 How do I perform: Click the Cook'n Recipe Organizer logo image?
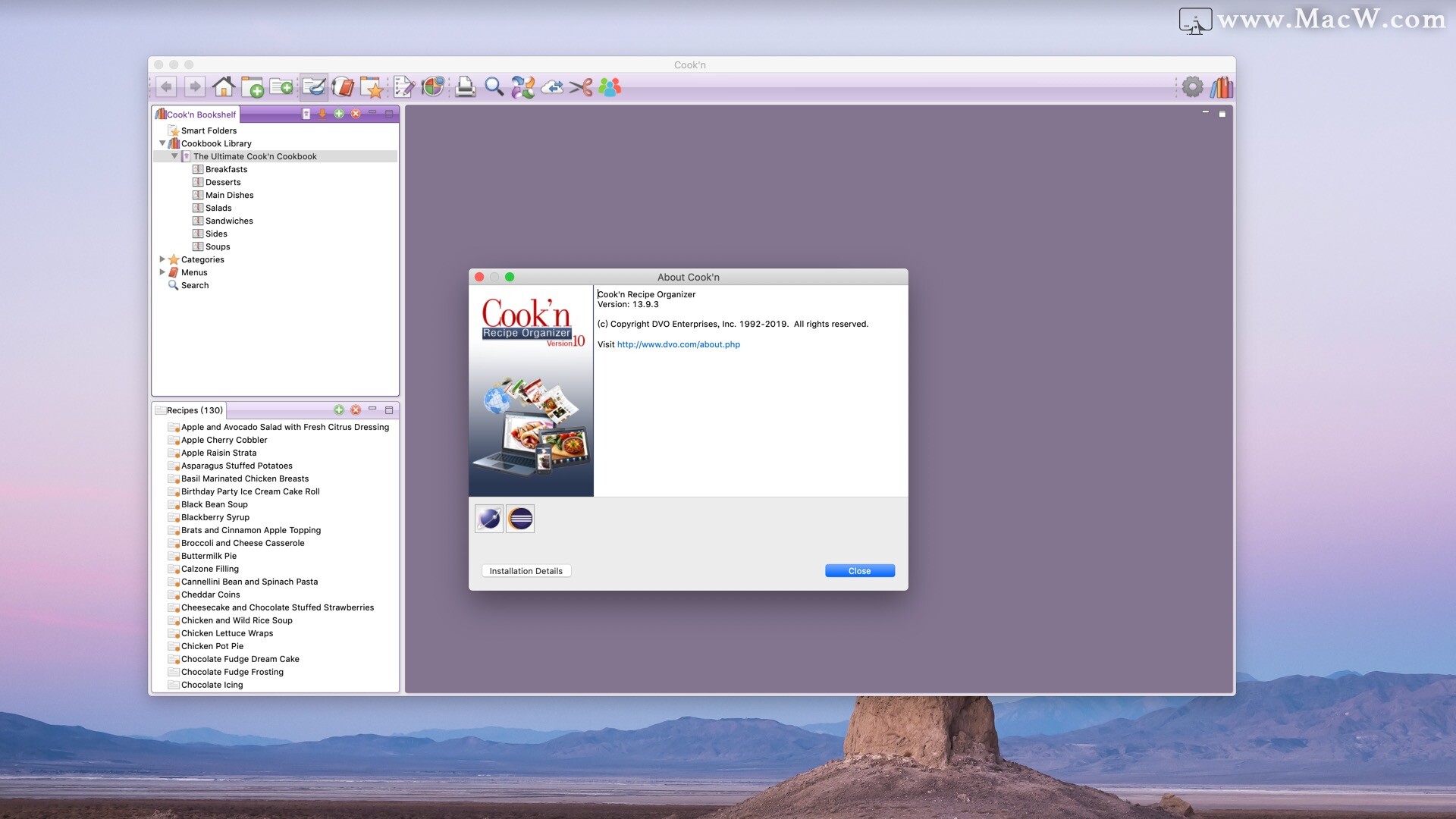pos(531,391)
